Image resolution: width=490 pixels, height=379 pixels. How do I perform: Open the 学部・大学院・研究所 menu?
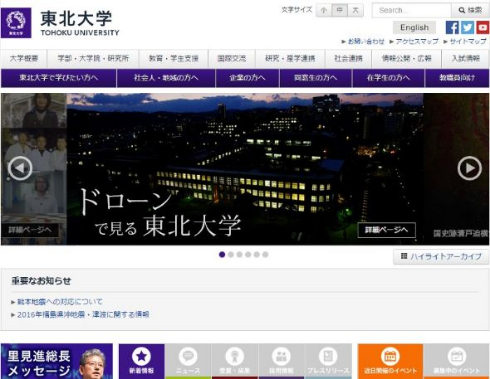point(93,59)
